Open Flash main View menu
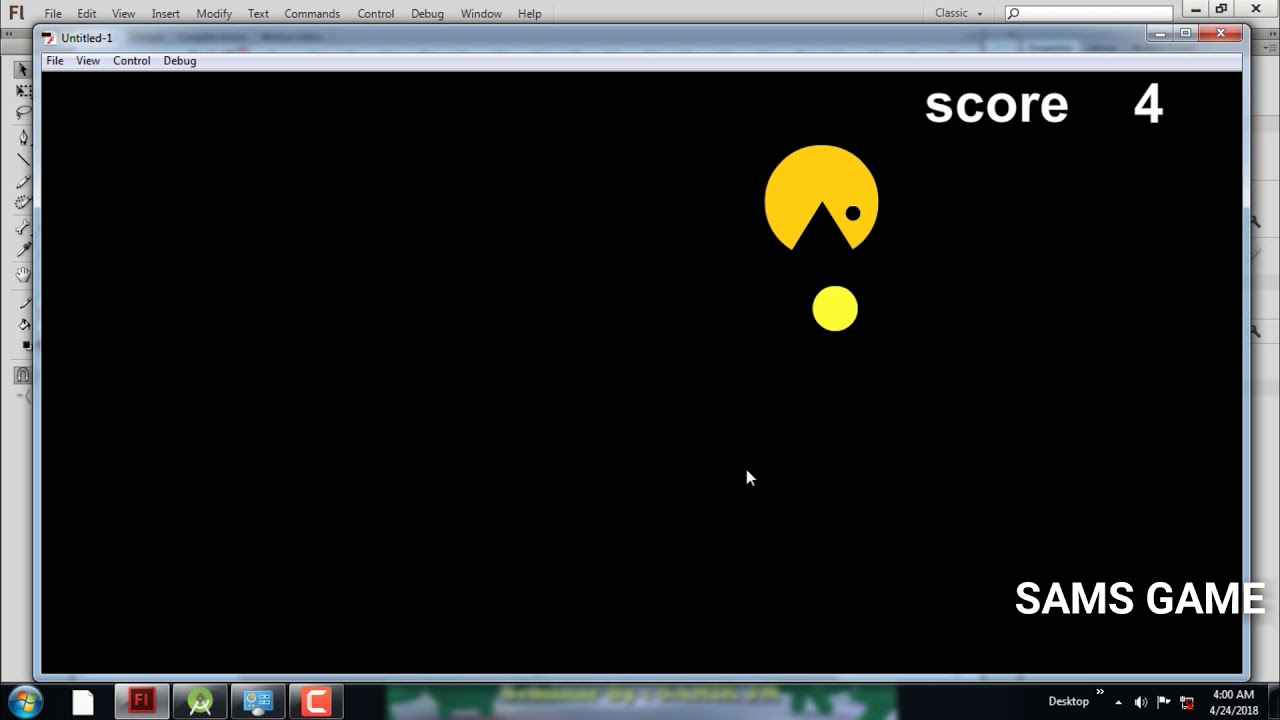Image resolution: width=1280 pixels, height=720 pixels. (x=123, y=14)
